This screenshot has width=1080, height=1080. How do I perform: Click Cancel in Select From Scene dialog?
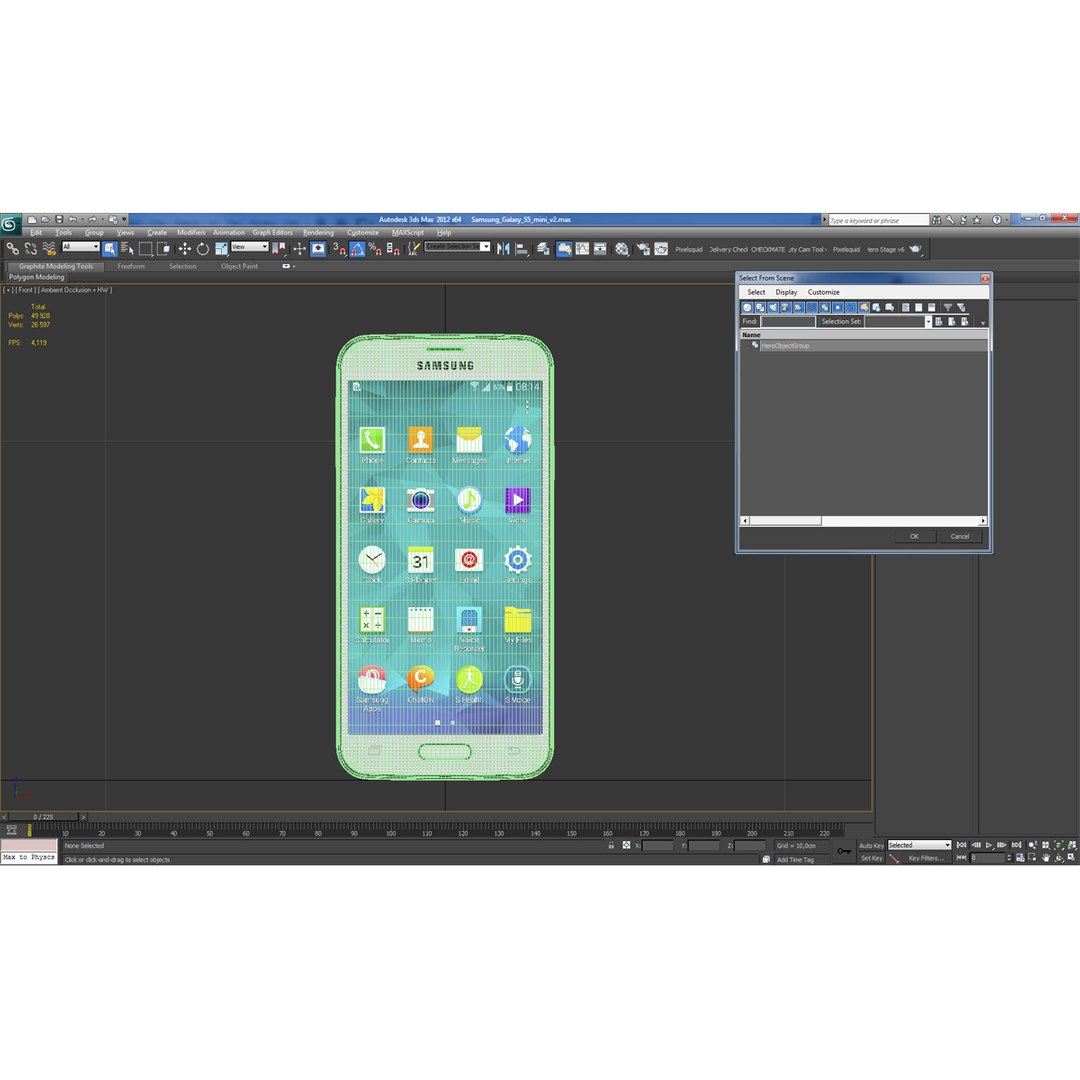tap(959, 536)
